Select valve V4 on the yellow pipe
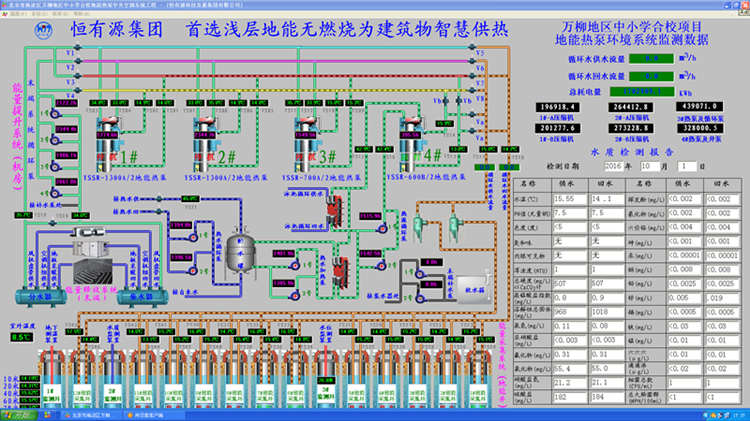The image size is (750, 421). click(77, 90)
